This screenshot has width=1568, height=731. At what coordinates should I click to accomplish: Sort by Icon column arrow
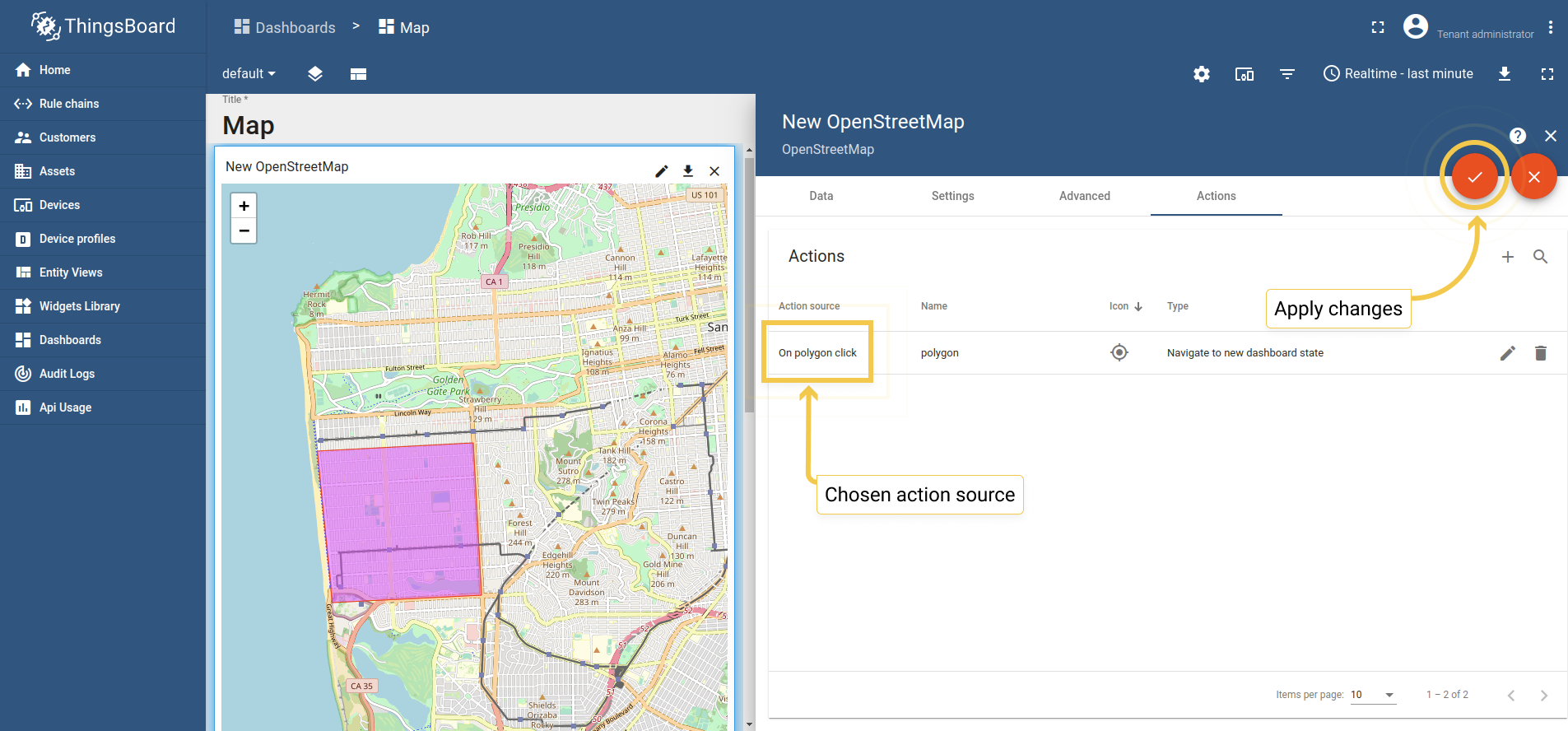coord(1138,306)
